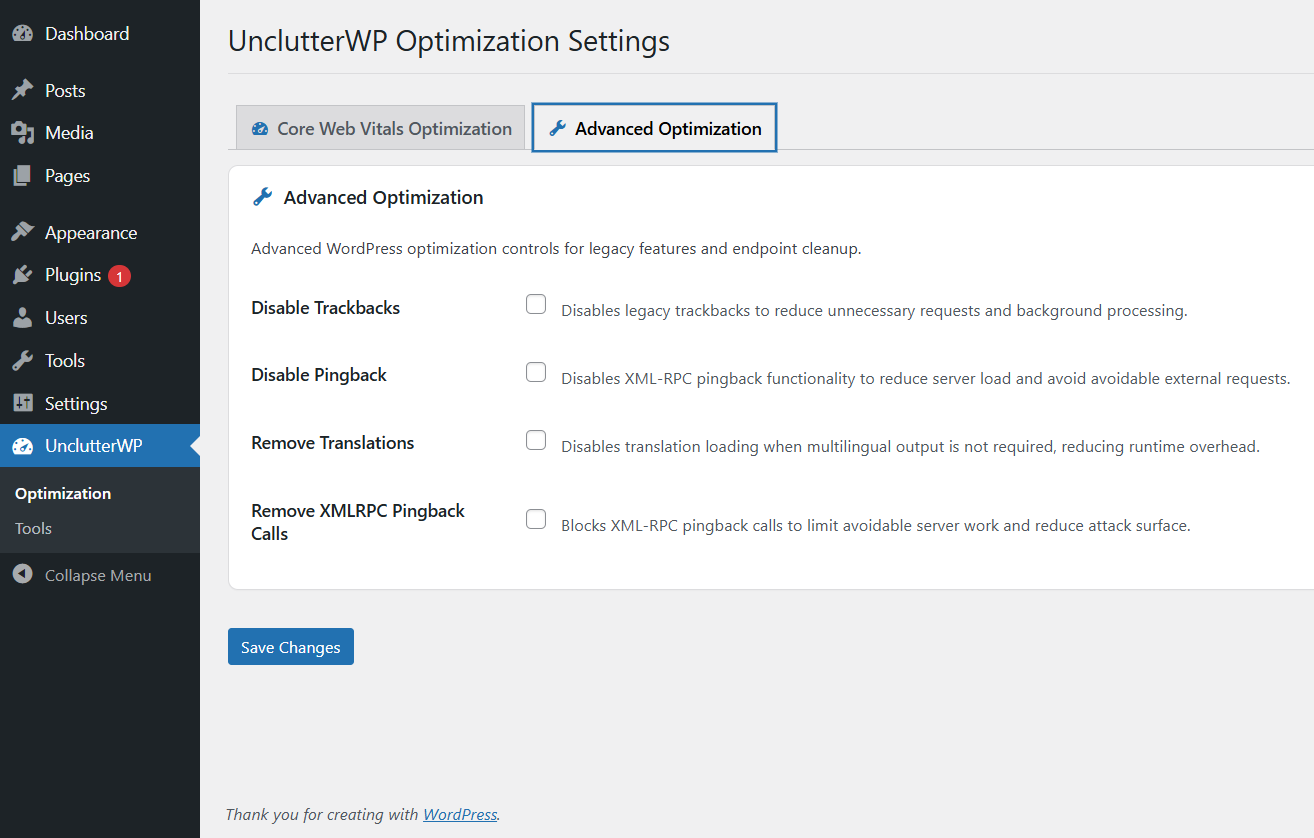The image size is (1314, 838).
Task: Enable the Disable Trackbacks checkbox
Action: (536, 305)
